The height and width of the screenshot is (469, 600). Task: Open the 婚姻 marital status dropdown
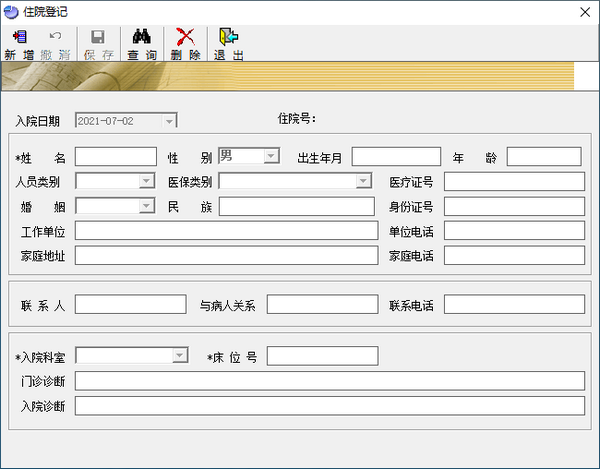click(x=146, y=206)
